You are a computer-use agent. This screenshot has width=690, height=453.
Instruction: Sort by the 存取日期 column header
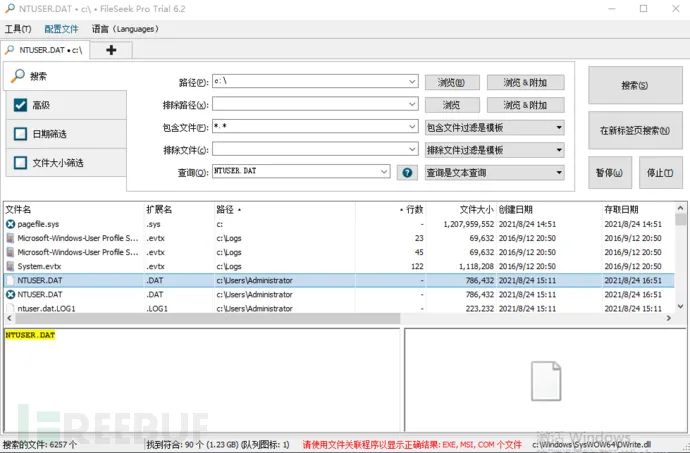(638, 210)
